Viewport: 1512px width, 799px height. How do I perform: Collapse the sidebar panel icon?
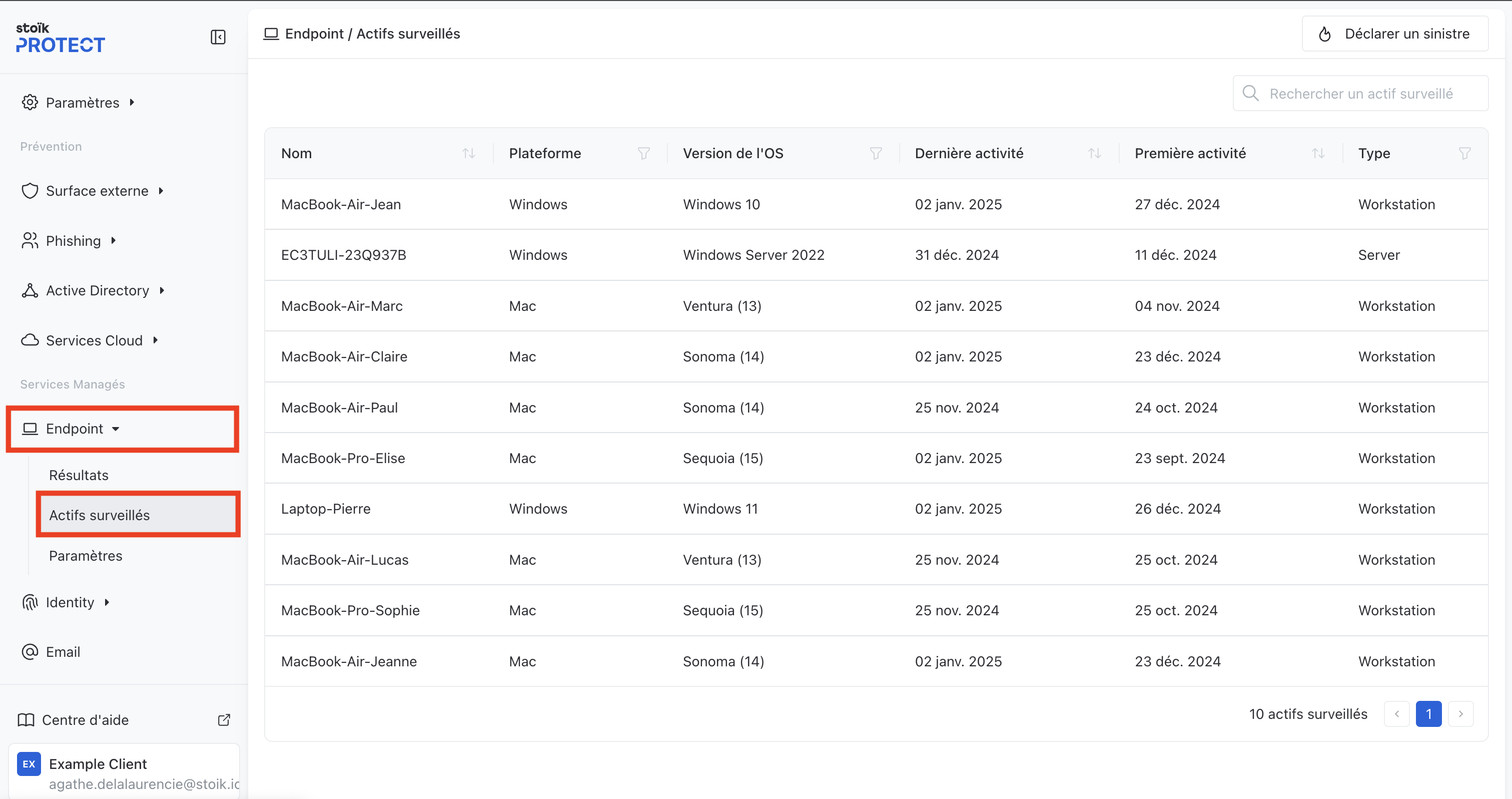[218, 37]
